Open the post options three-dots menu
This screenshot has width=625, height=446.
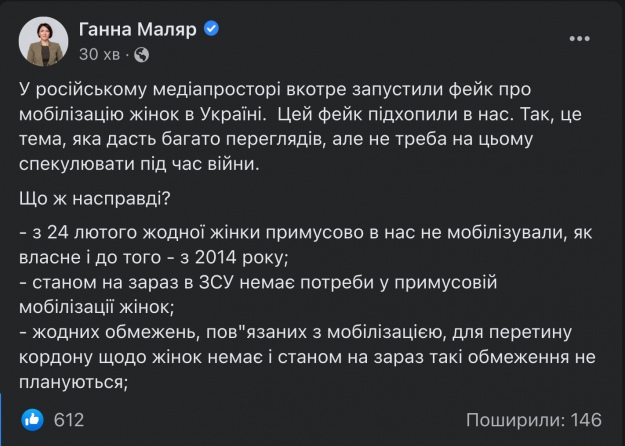[x=578, y=39]
